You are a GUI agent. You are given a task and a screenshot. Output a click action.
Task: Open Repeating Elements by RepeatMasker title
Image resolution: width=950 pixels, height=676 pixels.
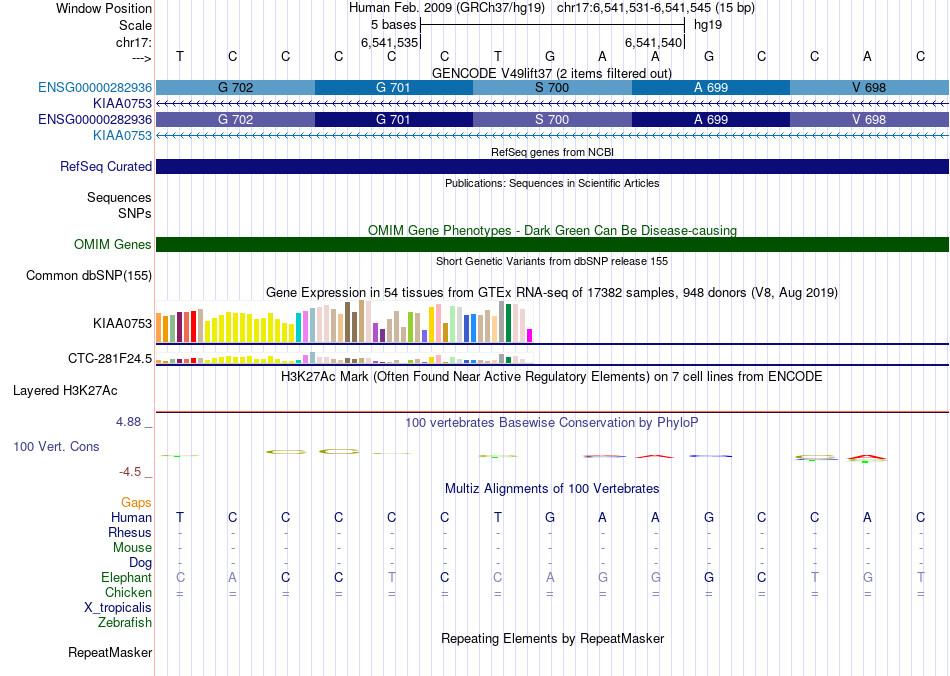(x=552, y=639)
